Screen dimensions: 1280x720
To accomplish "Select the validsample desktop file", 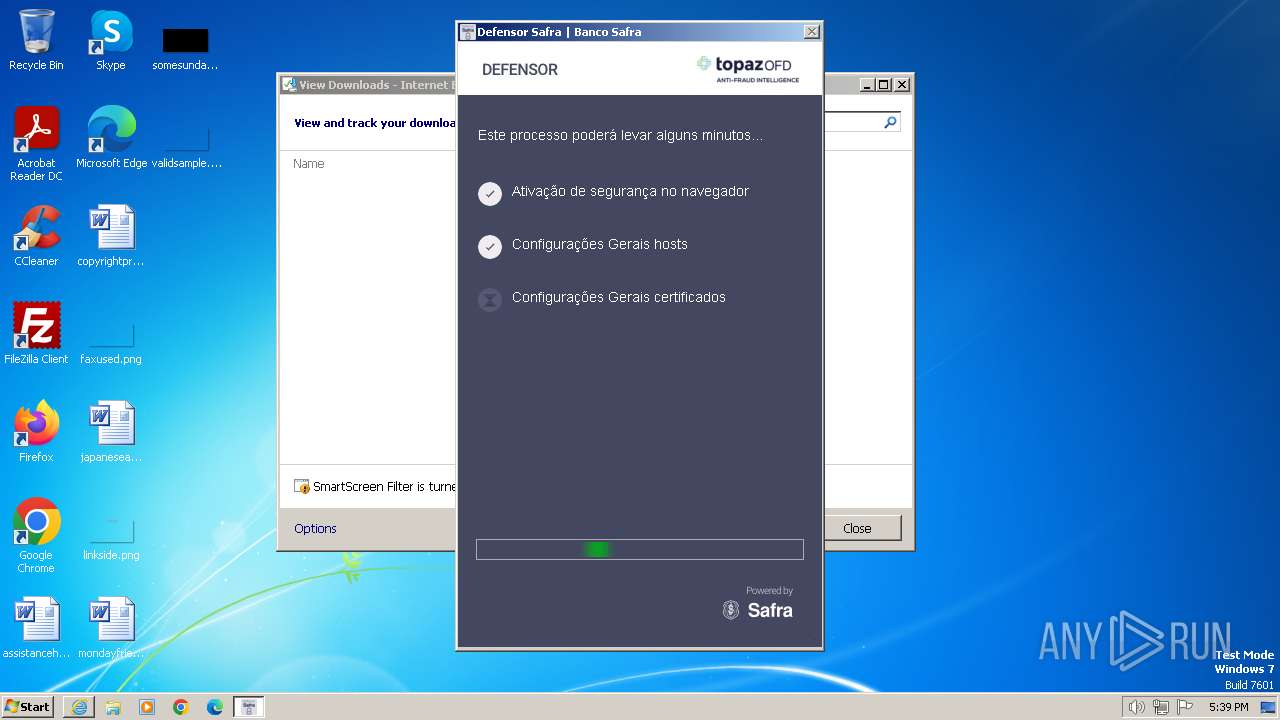I will point(186,145).
